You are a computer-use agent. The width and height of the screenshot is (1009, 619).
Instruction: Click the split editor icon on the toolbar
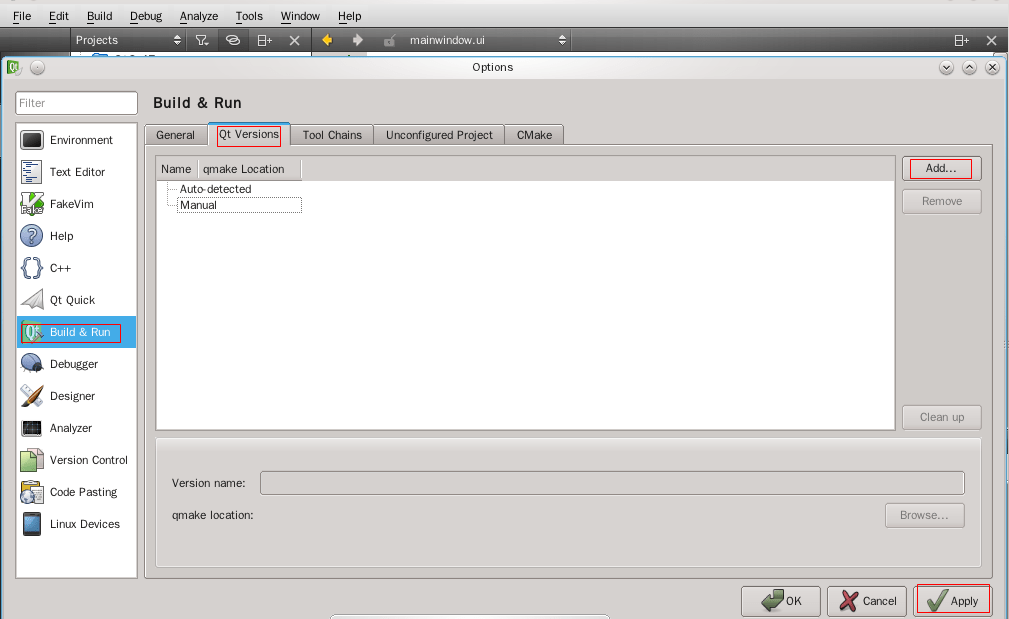pos(263,40)
